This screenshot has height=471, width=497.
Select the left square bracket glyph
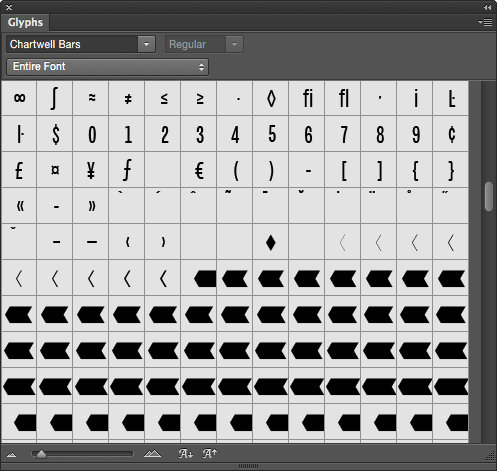[343, 170]
